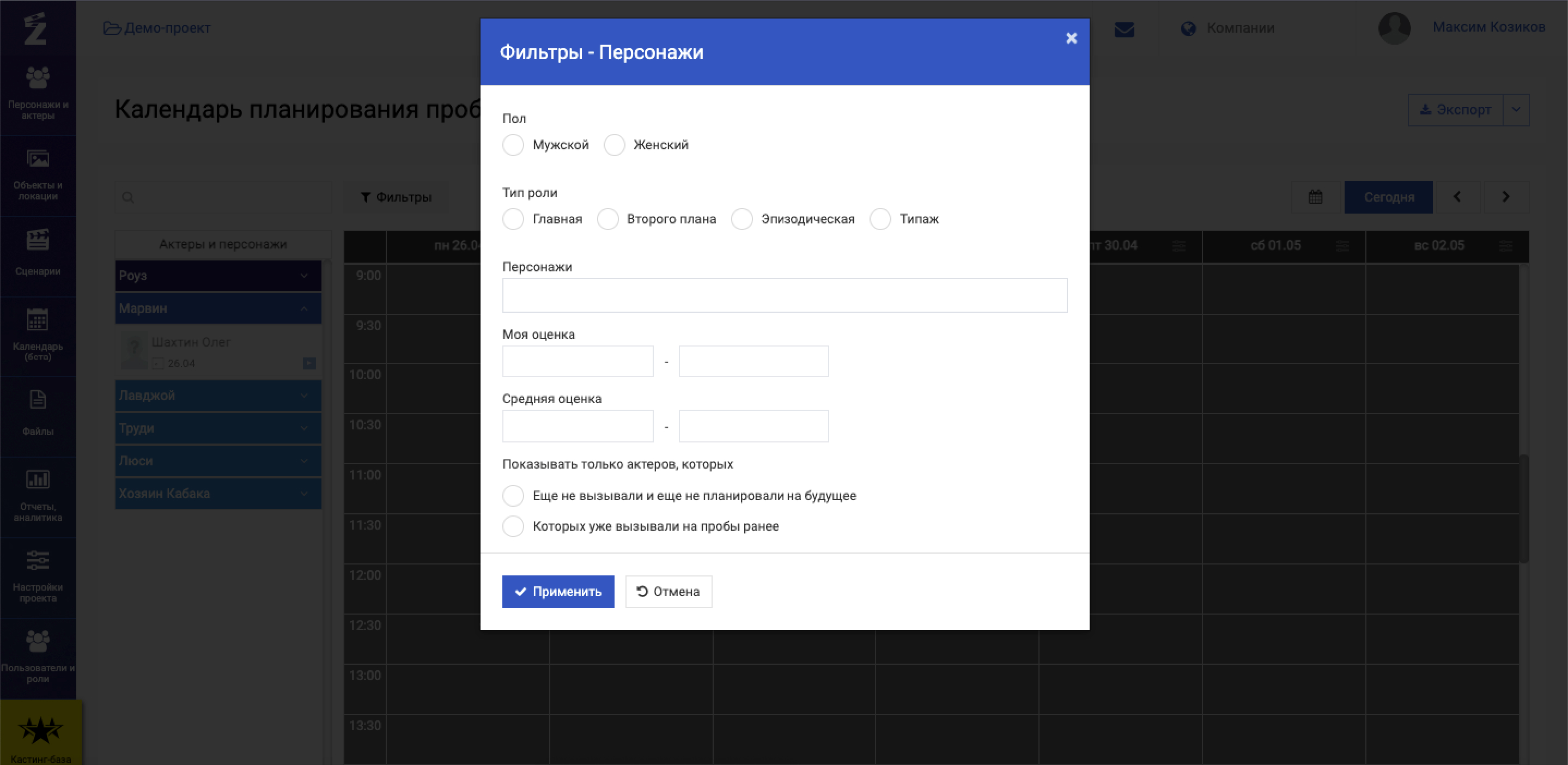This screenshot has width=1568, height=765.
Task: Click the calendar vertical scrollbar
Action: tap(1524, 508)
